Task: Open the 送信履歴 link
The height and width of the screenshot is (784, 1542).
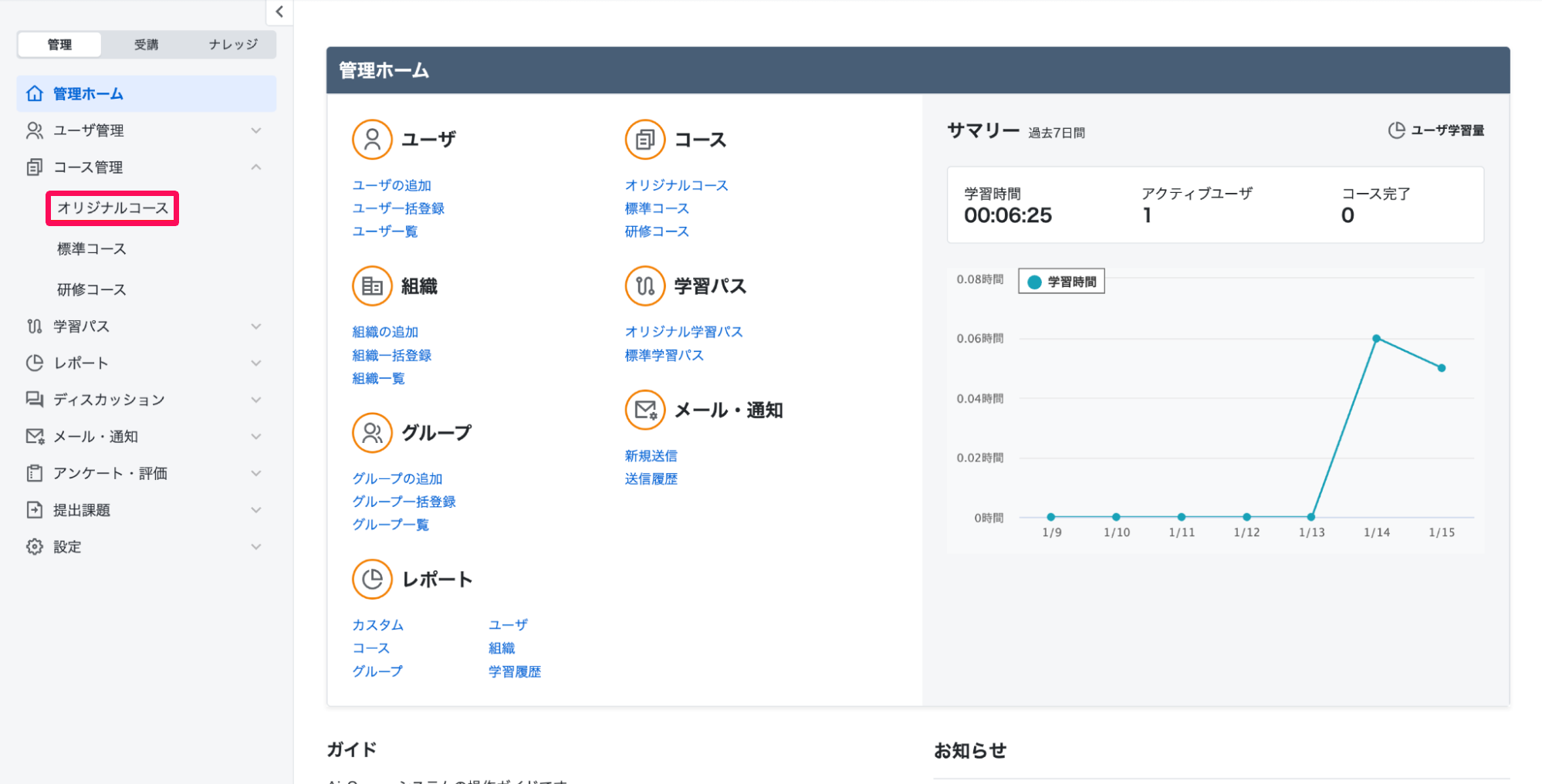Action: point(651,479)
